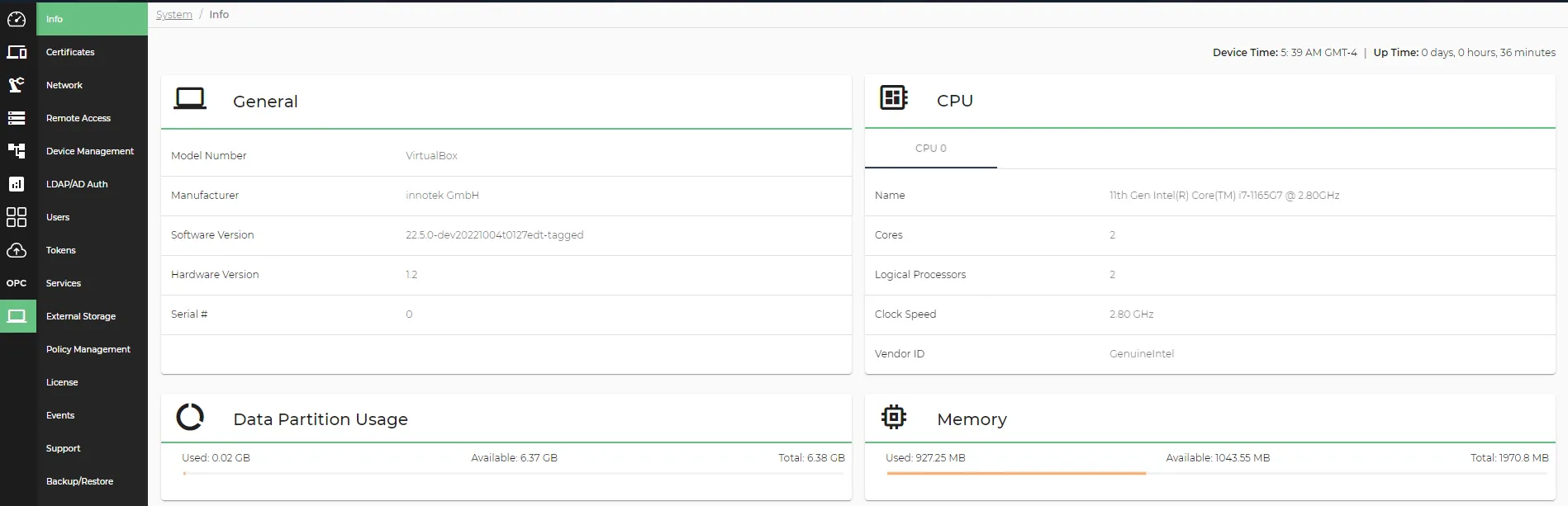Click Available: 1043.55 MB text
The image size is (1568, 506).
(1218, 458)
